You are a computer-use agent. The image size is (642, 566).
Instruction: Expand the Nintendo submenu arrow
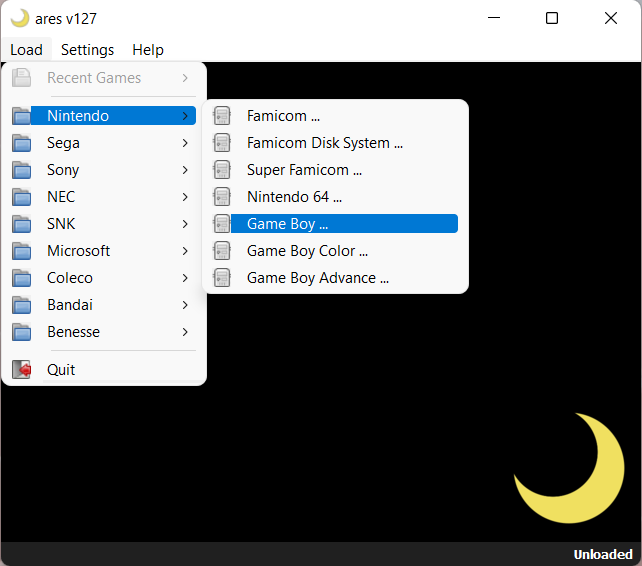(x=185, y=116)
